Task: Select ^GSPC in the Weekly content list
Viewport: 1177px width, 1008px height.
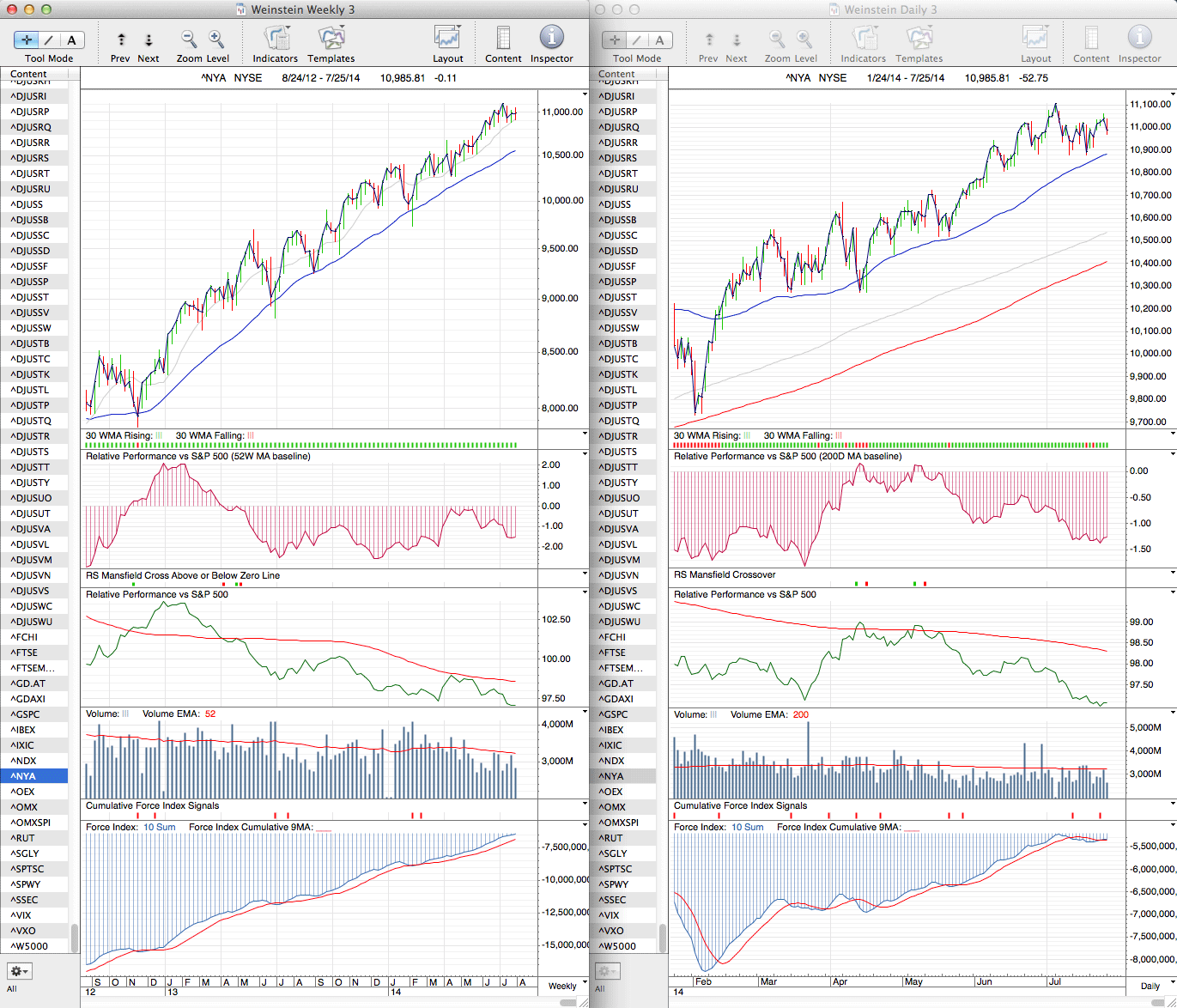Action: pos(25,714)
